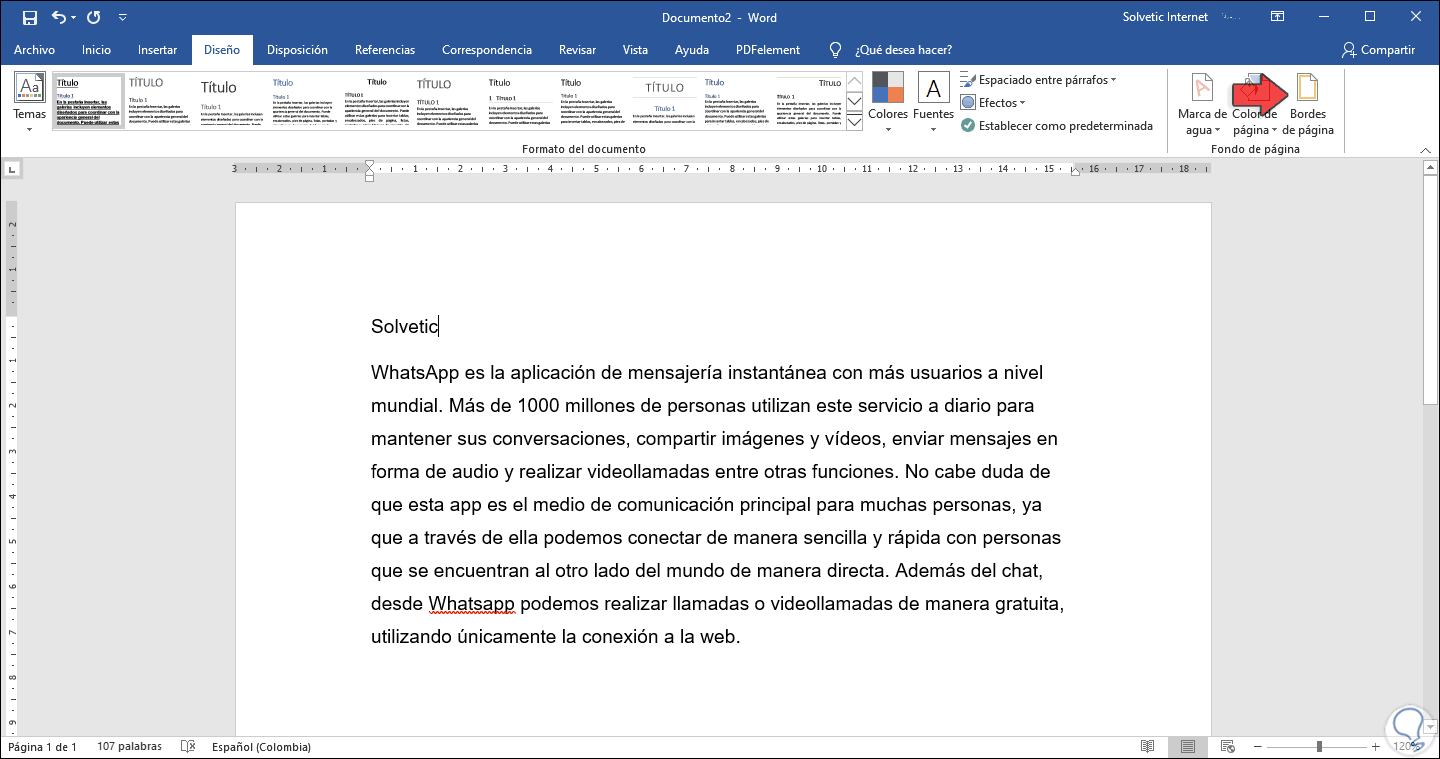1440x759 pixels.
Task: Go to the Insertar tab
Action: tap(157, 50)
